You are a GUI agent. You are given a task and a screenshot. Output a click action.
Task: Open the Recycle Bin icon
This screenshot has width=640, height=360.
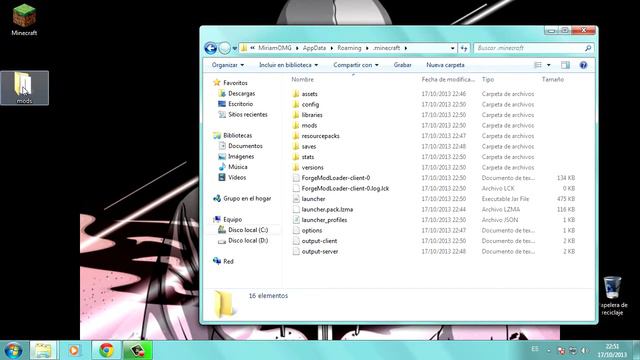[613, 296]
